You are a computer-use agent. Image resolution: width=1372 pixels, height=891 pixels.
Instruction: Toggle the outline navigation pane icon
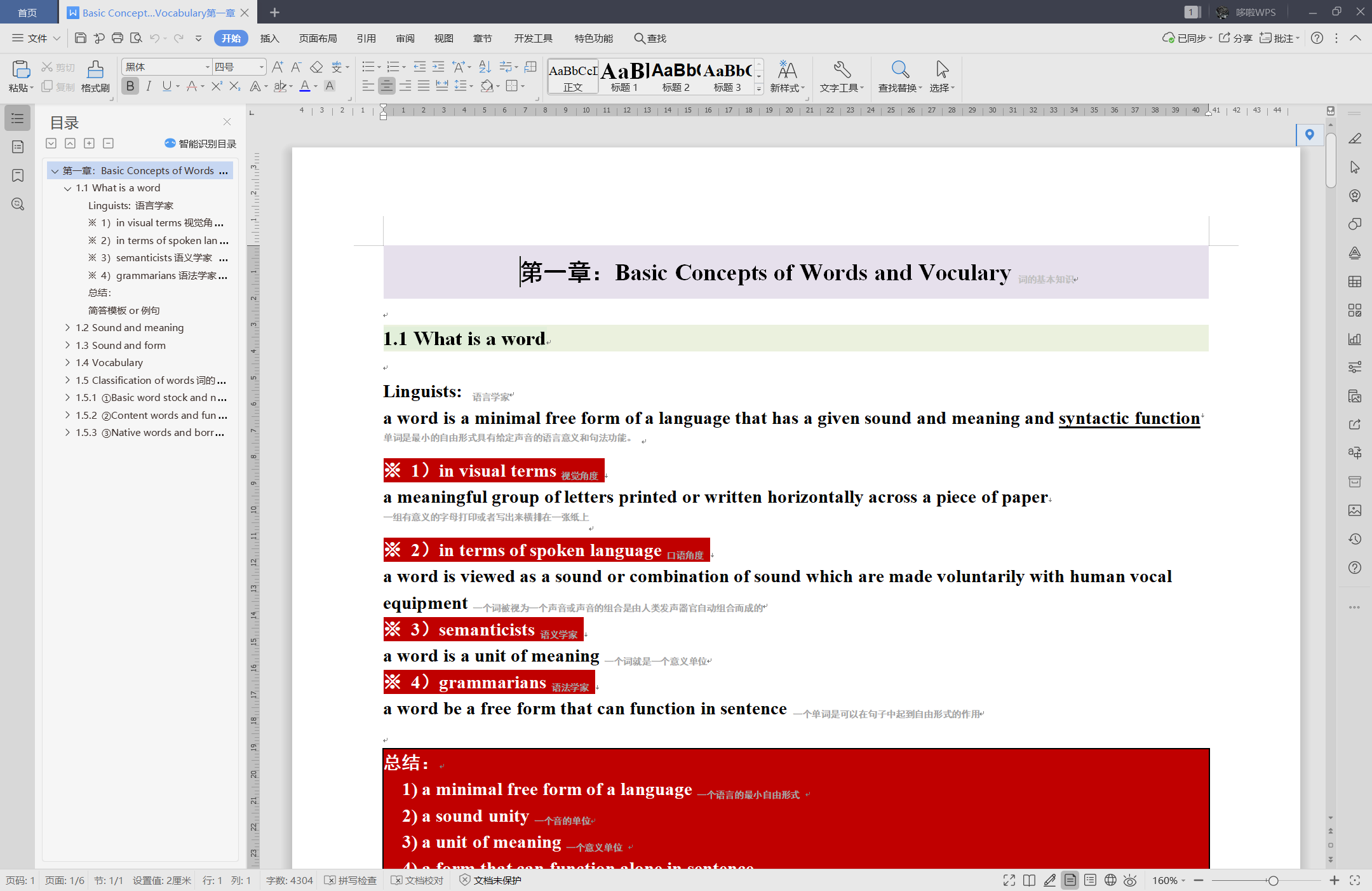point(18,118)
